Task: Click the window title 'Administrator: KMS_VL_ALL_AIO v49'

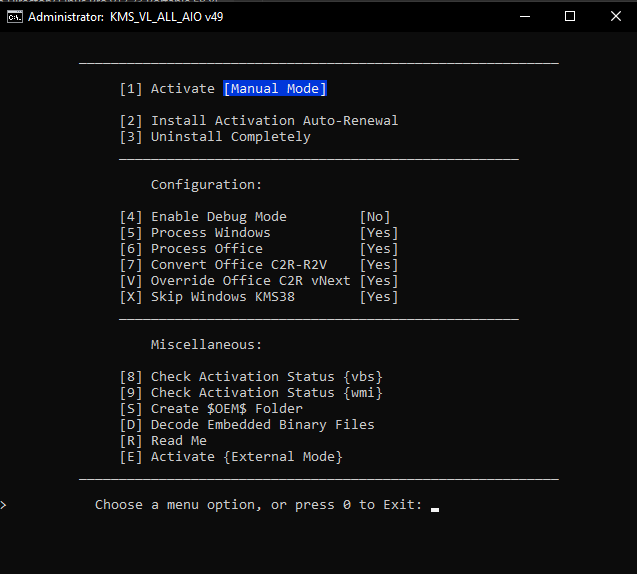Action: point(126,17)
